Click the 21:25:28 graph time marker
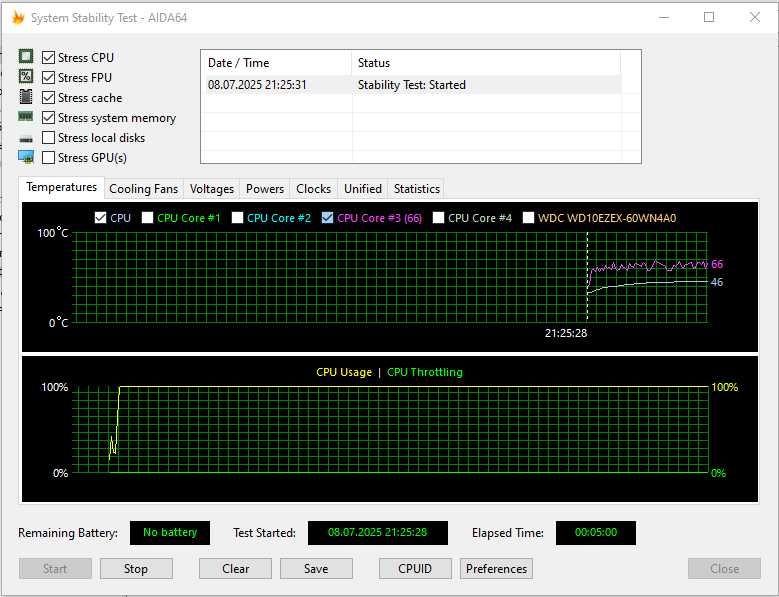 tap(566, 333)
